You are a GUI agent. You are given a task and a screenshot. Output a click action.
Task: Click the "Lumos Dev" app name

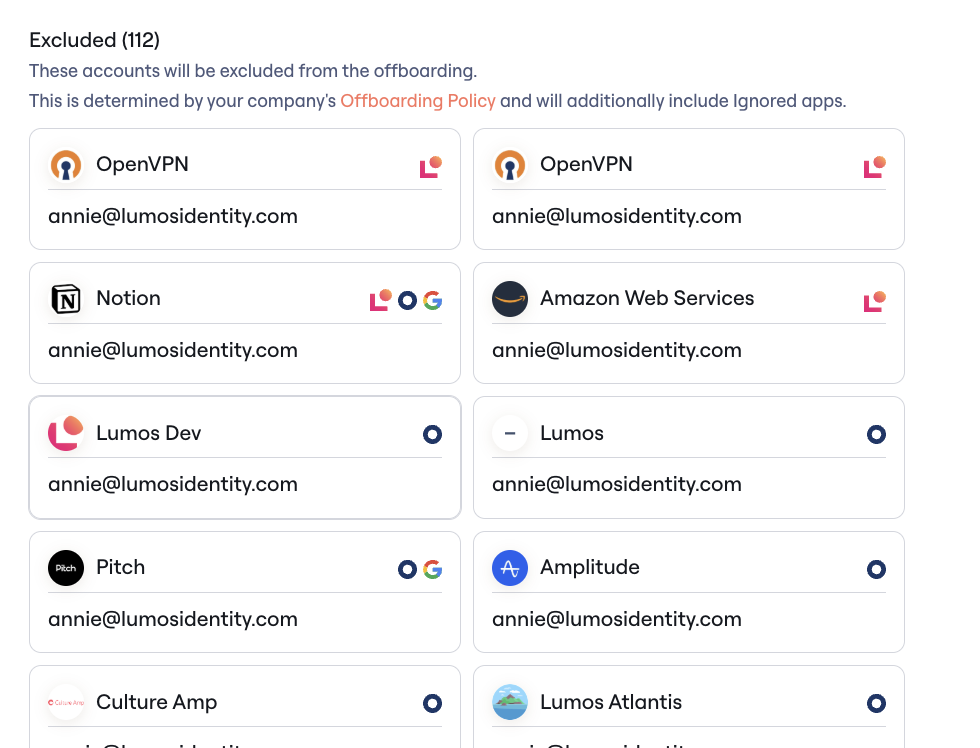coord(149,433)
